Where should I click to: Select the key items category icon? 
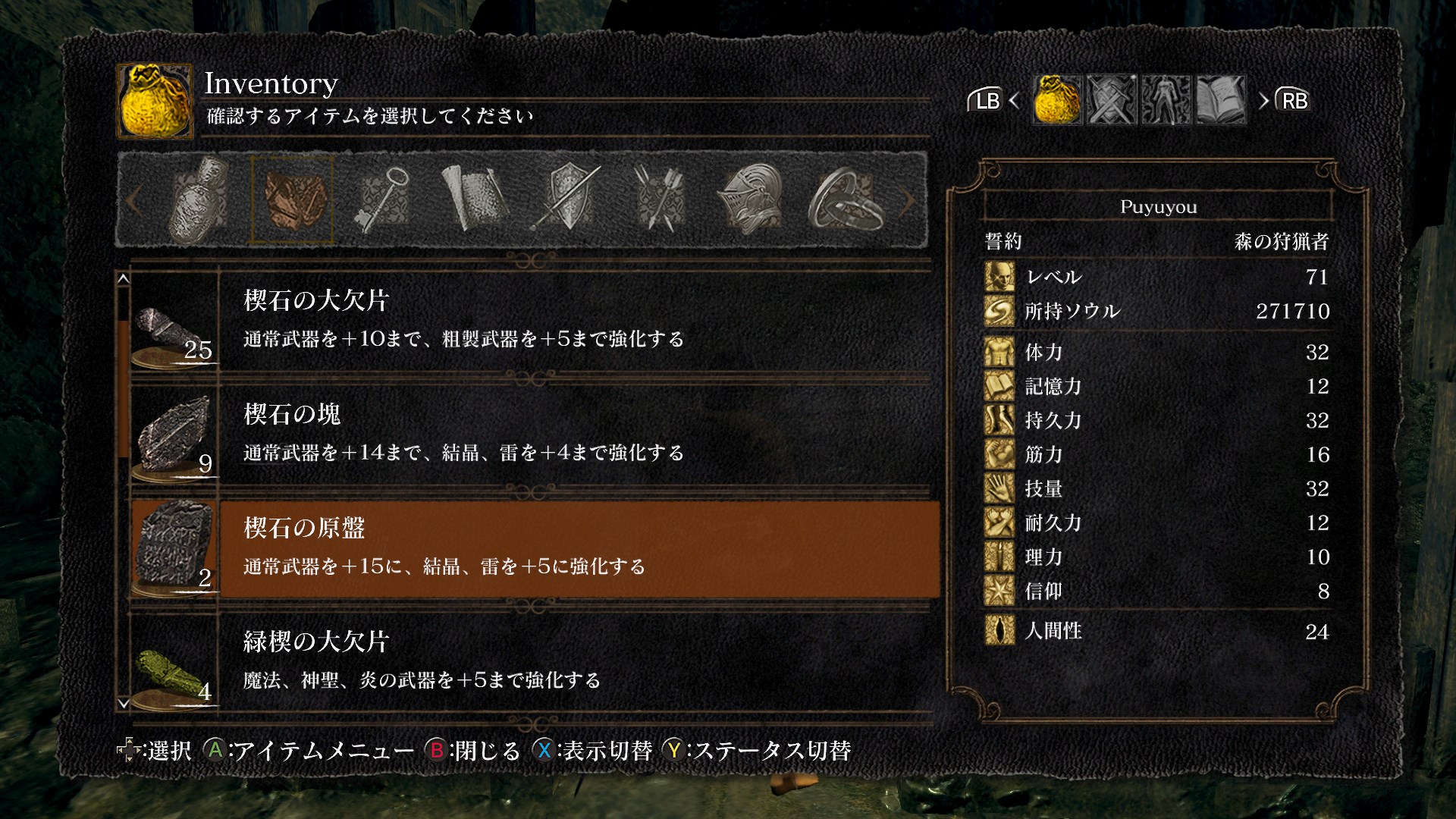(x=381, y=199)
